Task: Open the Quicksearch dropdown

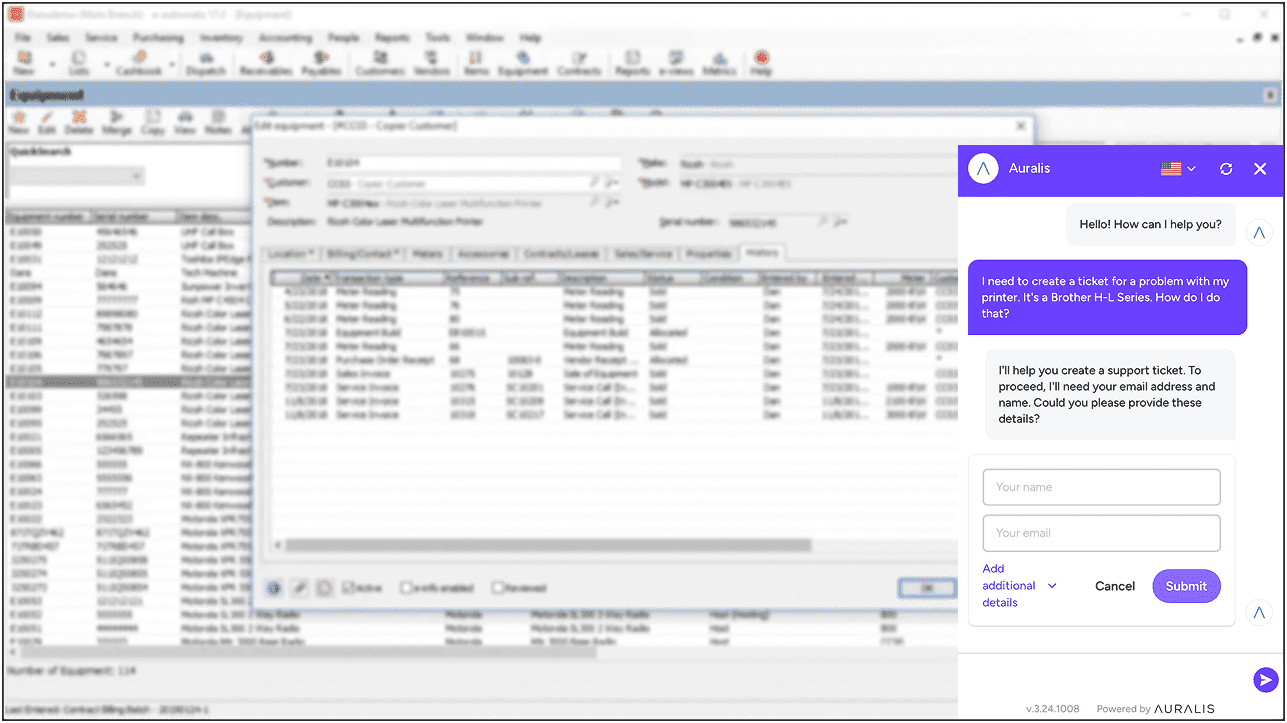Action: [x=76, y=176]
